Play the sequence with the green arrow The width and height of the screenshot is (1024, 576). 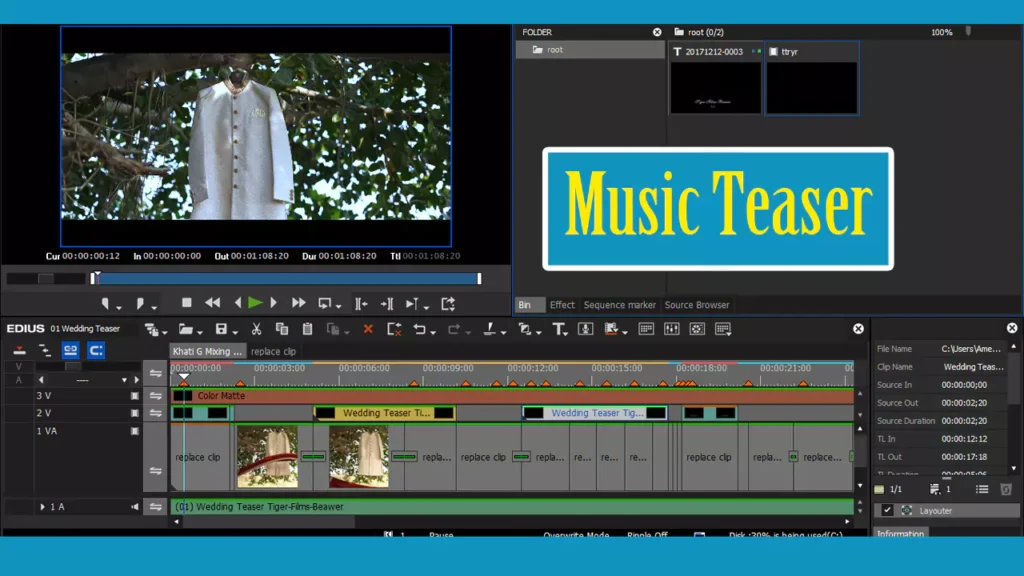[255, 303]
